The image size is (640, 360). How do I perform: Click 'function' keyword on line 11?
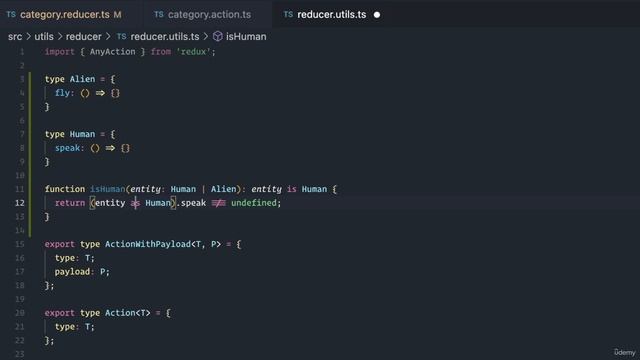(65, 189)
